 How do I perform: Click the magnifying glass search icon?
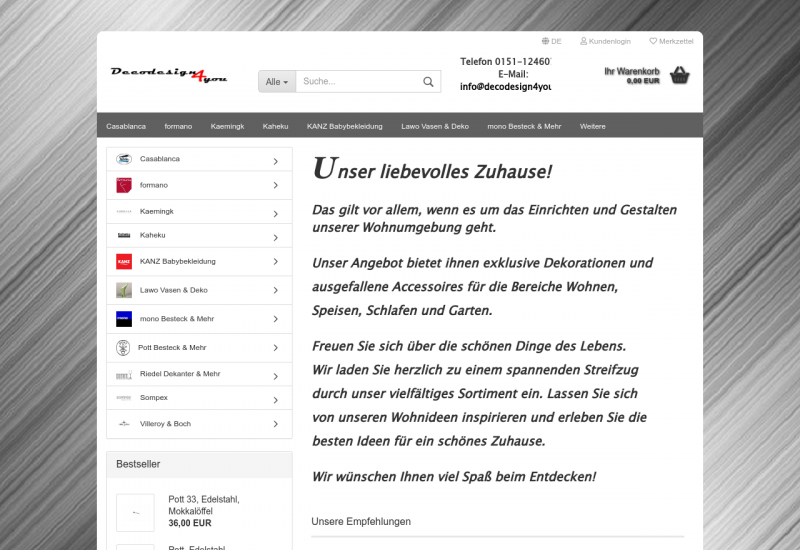pos(428,82)
